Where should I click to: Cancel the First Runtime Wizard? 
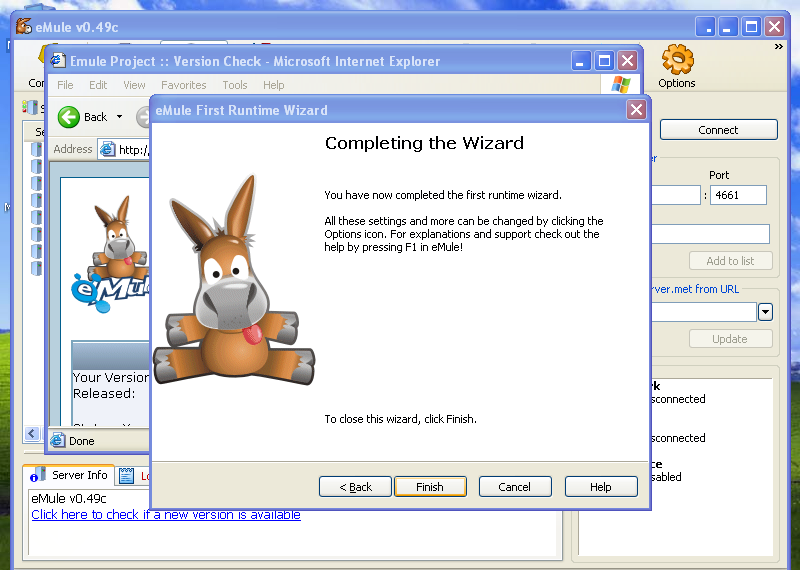point(515,487)
